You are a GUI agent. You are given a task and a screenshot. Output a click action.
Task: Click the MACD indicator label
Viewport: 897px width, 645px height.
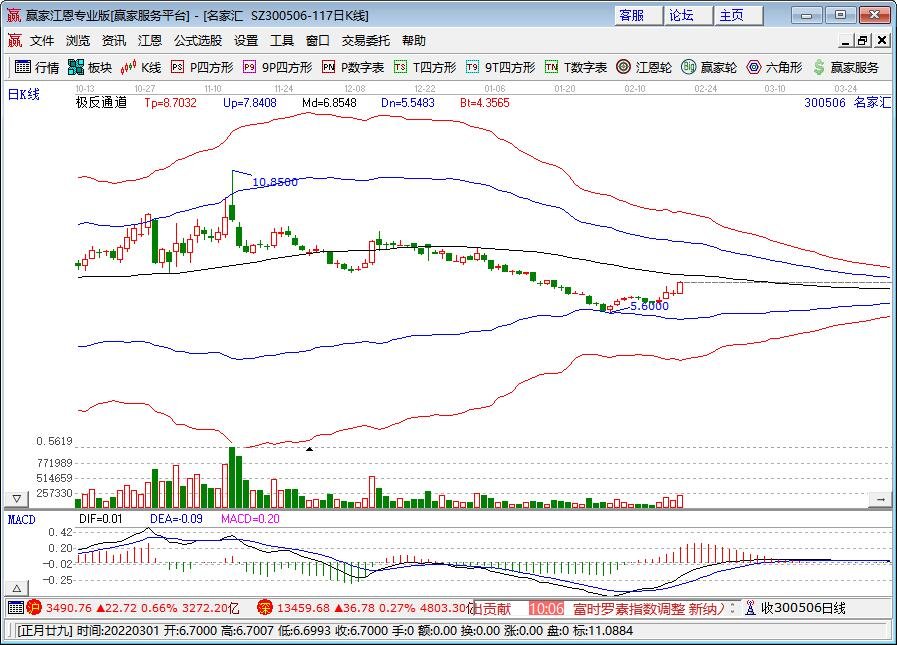[22, 520]
